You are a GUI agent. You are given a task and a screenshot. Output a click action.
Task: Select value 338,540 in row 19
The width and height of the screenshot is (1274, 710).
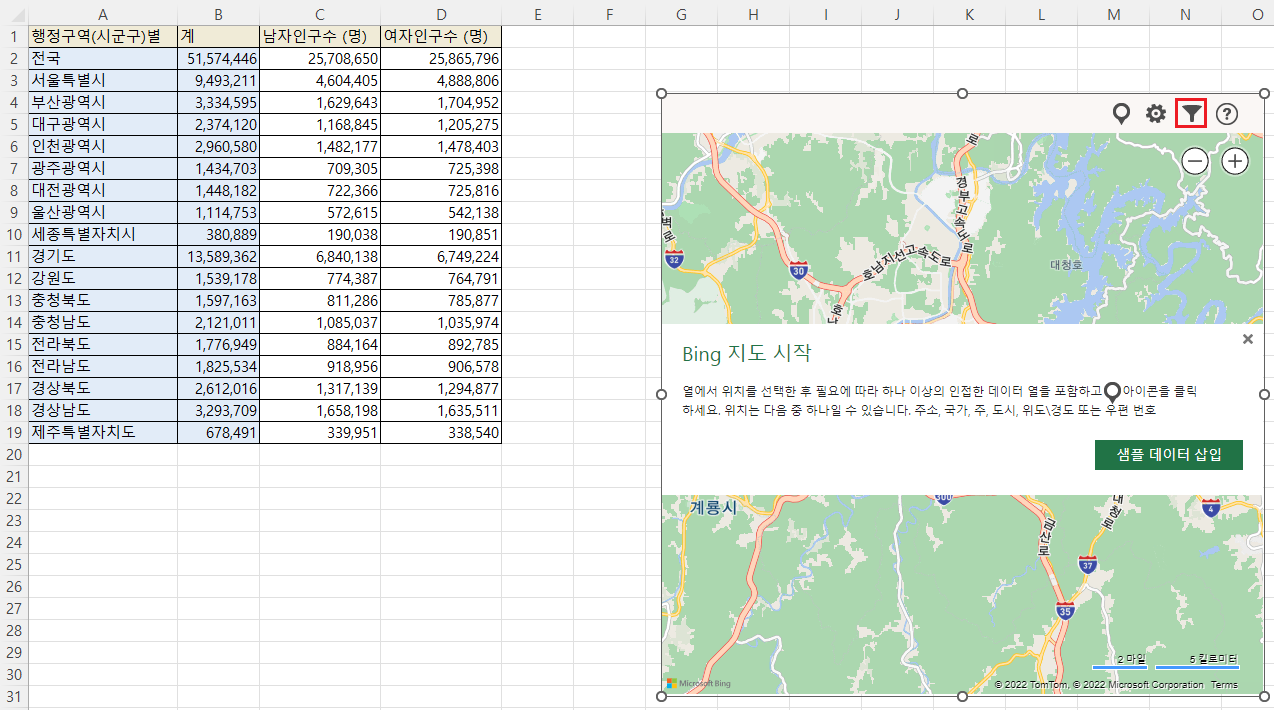point(441,433)
